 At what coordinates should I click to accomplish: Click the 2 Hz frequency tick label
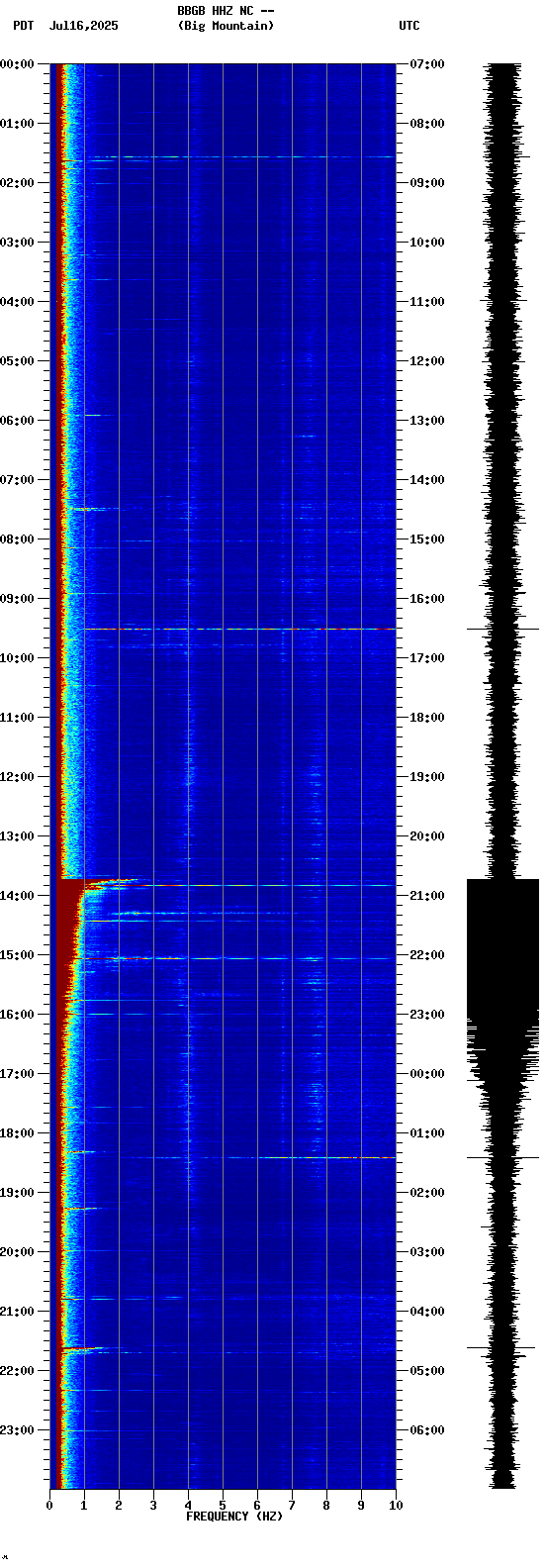(x=119, y=1506)
